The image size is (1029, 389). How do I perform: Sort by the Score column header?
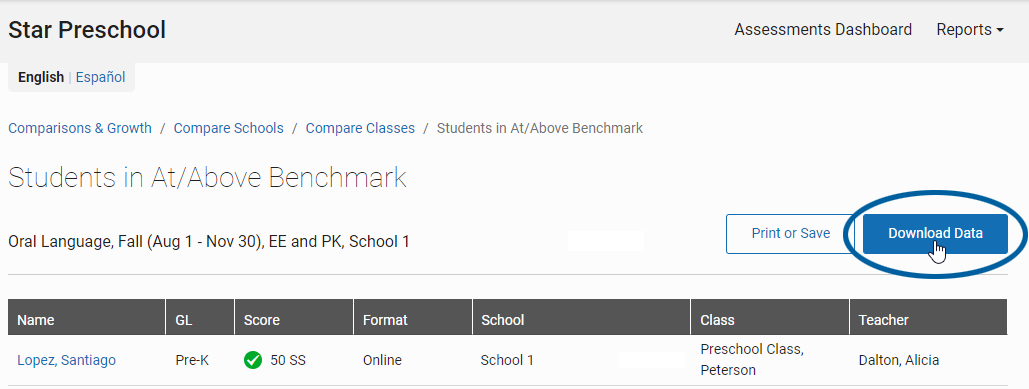tap(294, 320)
